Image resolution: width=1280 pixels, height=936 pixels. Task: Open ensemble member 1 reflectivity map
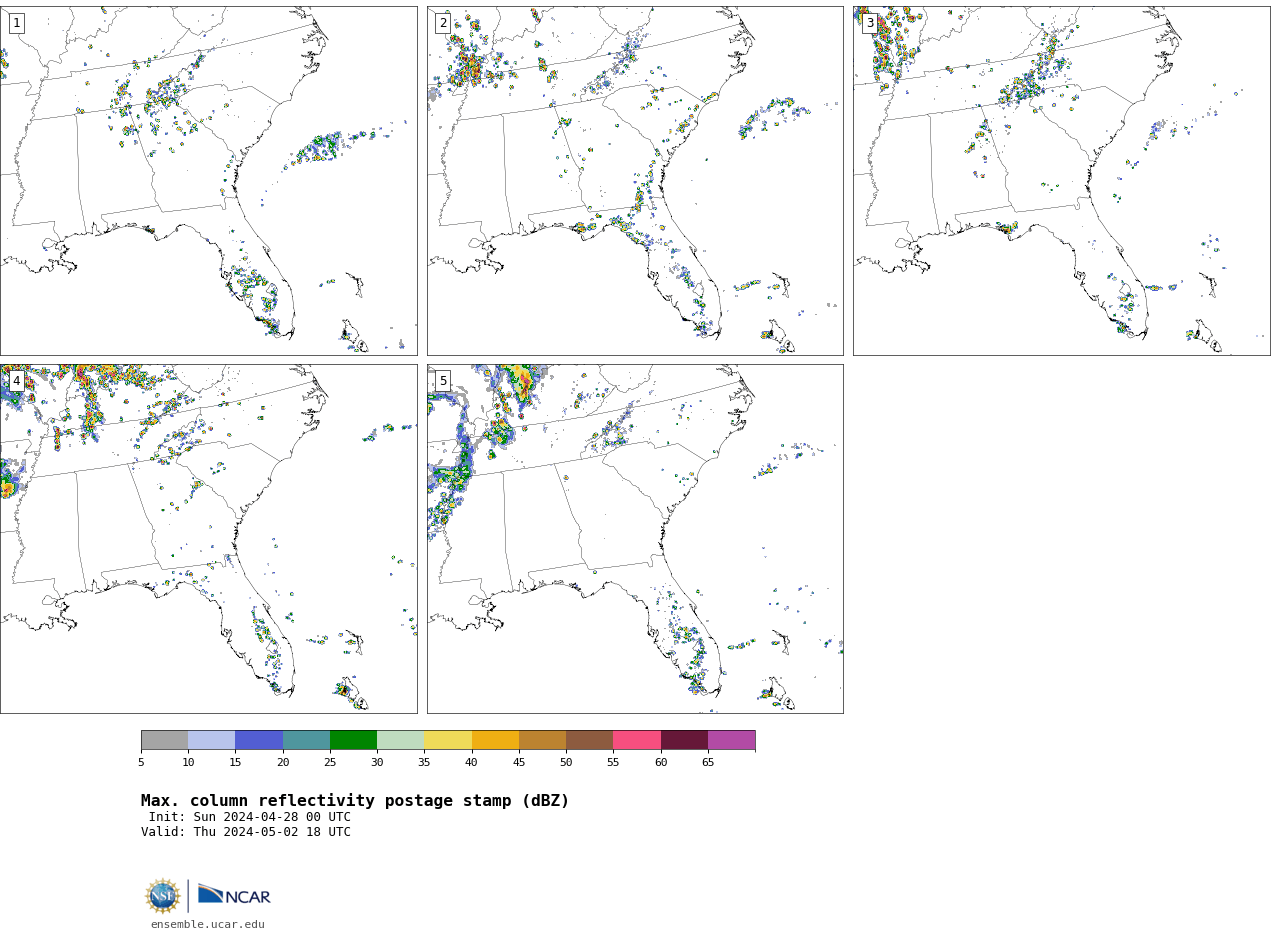click(208, 181)
